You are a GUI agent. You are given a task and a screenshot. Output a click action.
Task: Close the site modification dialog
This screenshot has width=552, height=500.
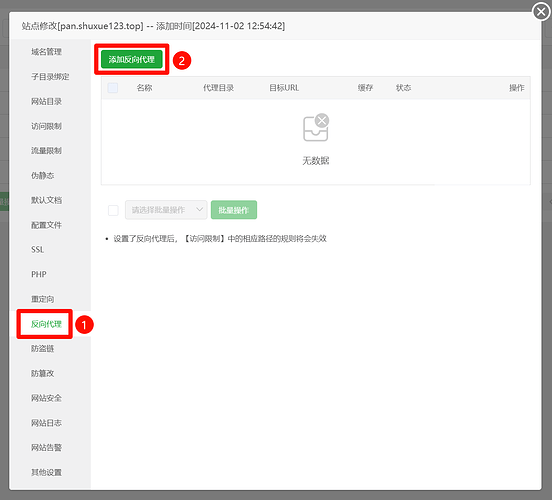[x=541, y=12]
